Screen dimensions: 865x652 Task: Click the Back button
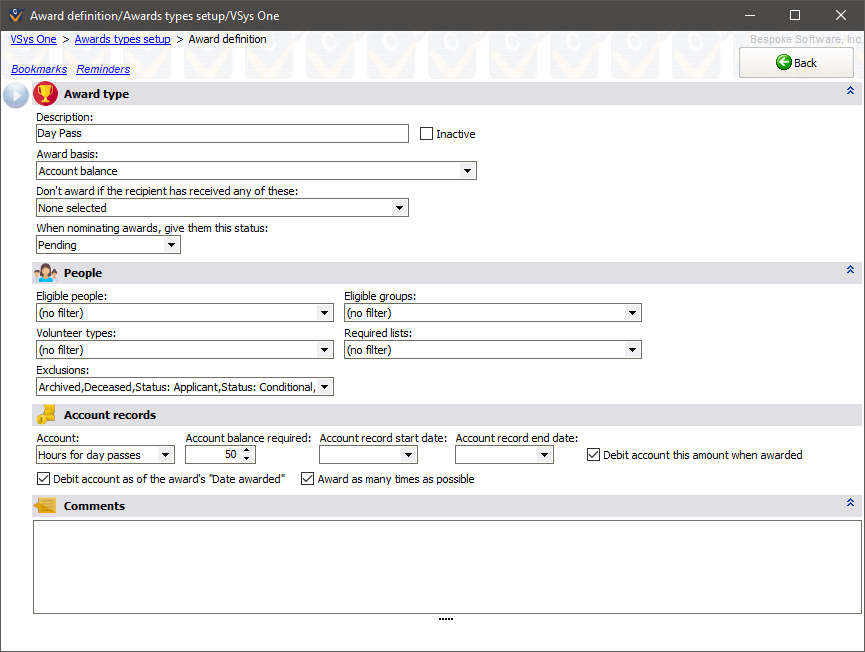796,63
